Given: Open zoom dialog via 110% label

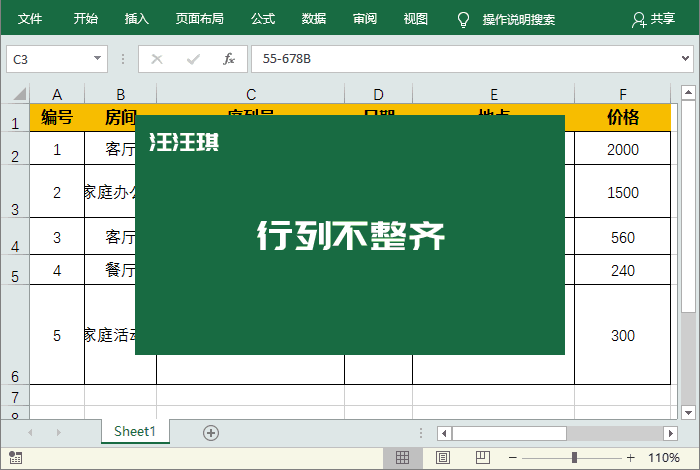Looking at the screenshot, I should pos(664,458).
